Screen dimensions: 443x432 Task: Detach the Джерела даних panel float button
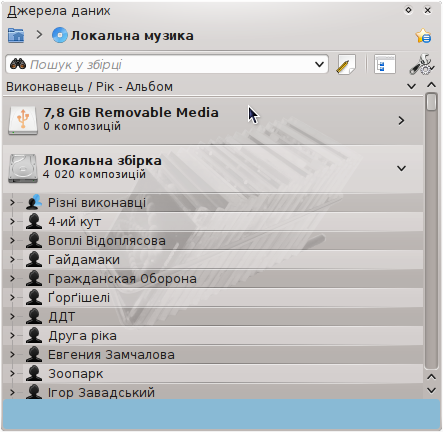[x=408, y=10]
